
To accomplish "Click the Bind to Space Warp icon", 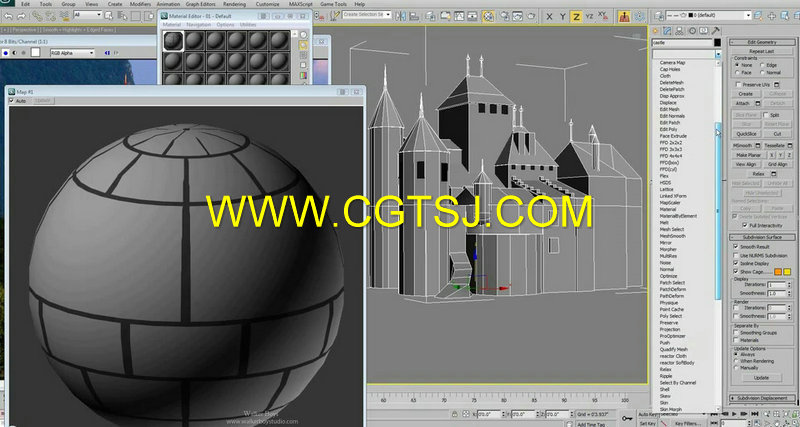I will (64, 16).
